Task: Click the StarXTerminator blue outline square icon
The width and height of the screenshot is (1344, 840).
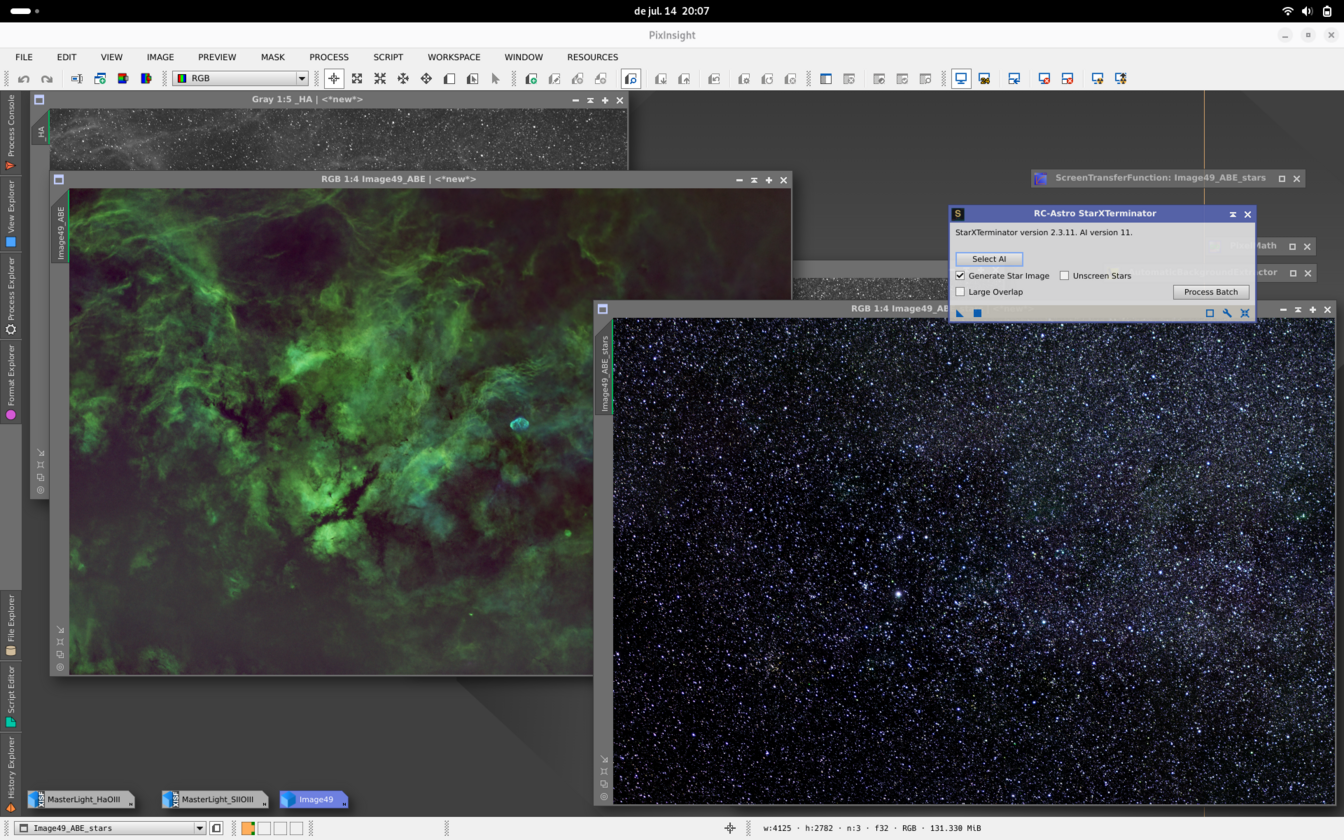Action: pyautogui.click(x=1209, y=313)
